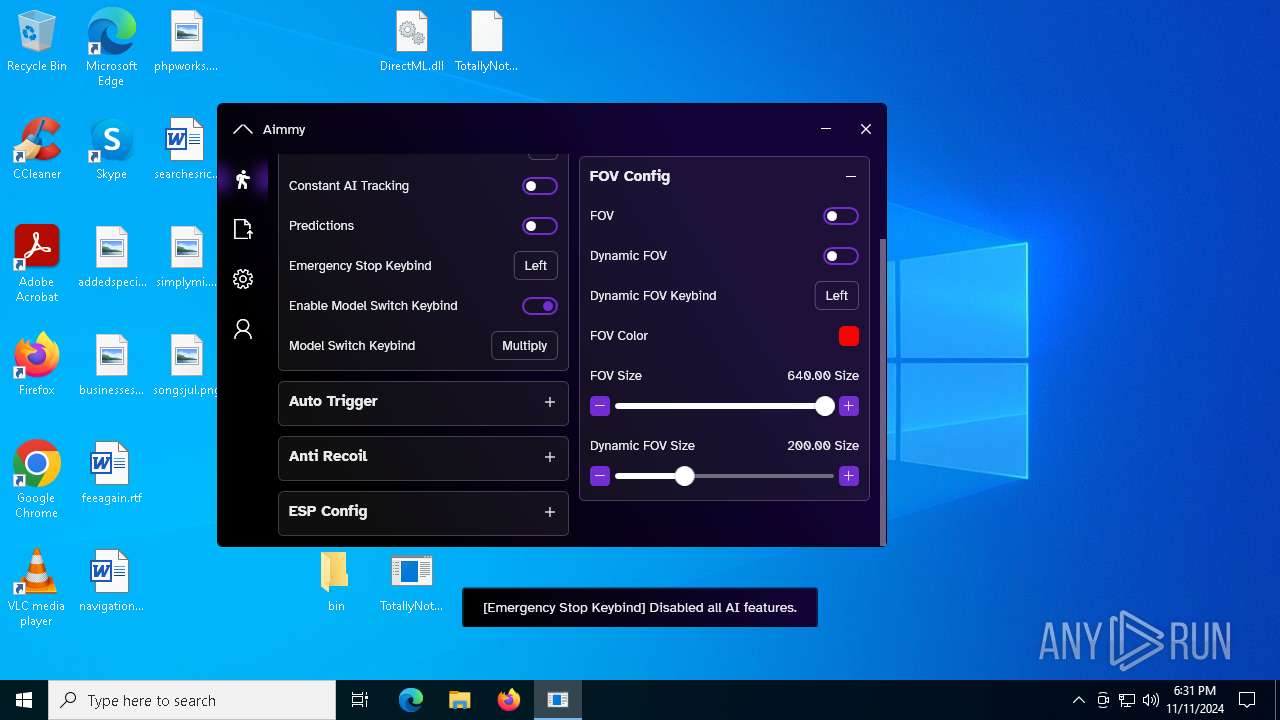Minimize the Aimmy window
This screenshot has width=1280, height=720.
826,129
